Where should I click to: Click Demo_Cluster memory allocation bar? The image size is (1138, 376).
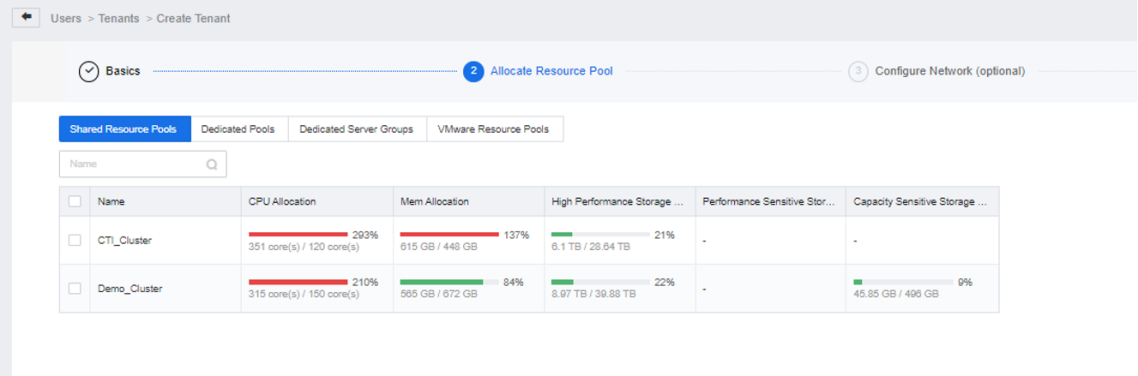(449, 282)
